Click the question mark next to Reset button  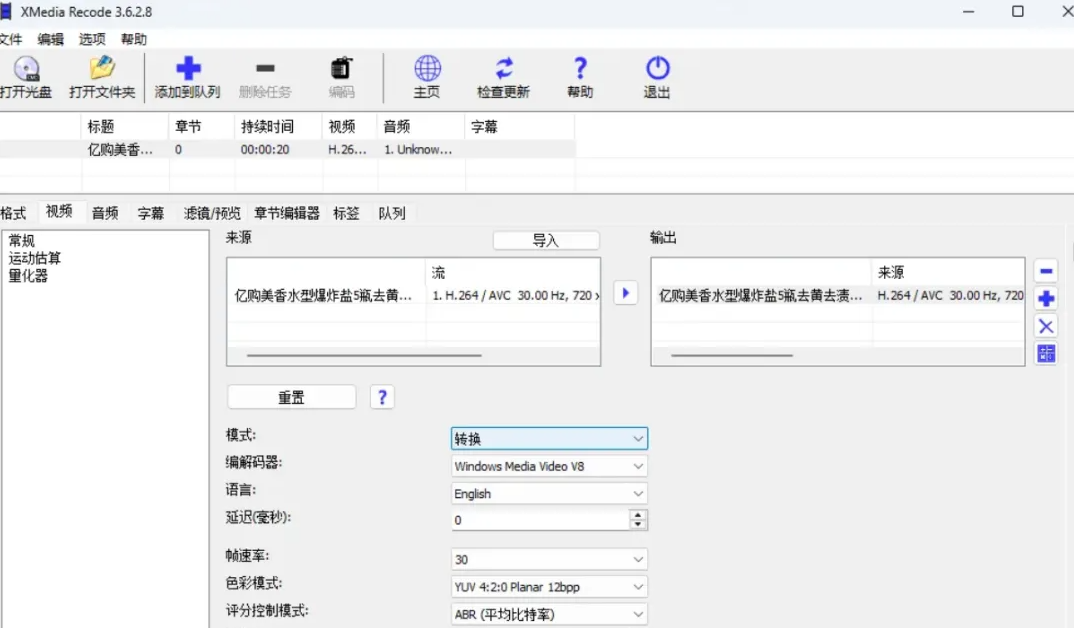[x=382, y=397]
